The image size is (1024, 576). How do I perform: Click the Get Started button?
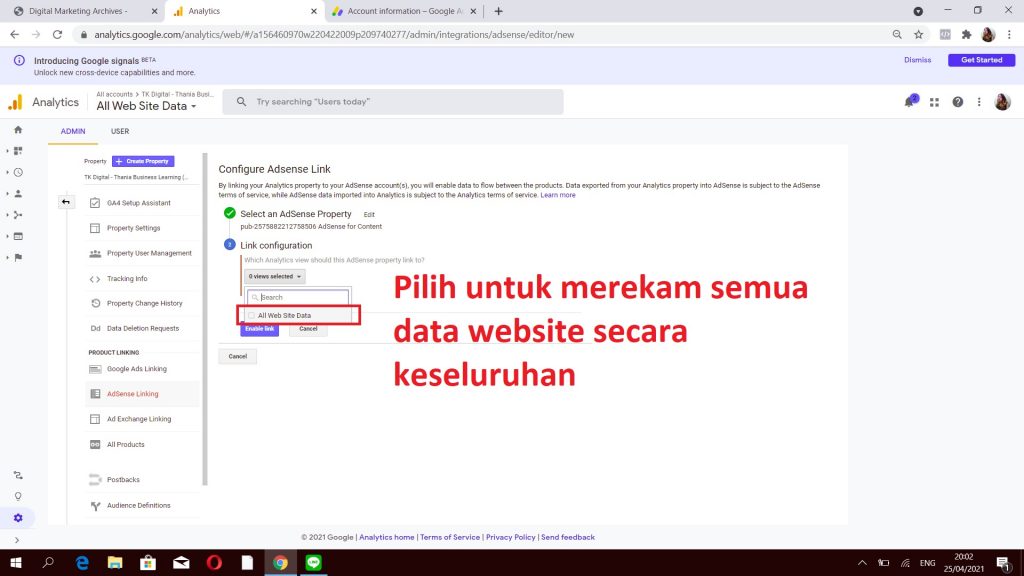(x=981, y=60)
